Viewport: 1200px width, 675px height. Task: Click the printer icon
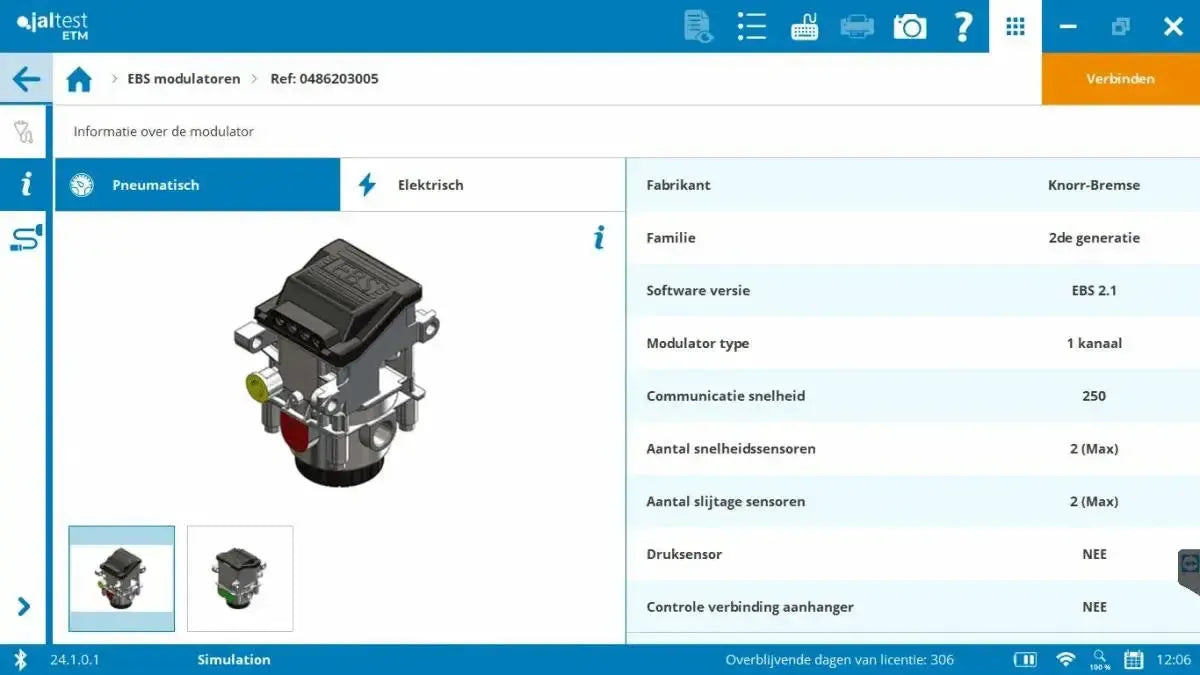[x=857, y=26]
